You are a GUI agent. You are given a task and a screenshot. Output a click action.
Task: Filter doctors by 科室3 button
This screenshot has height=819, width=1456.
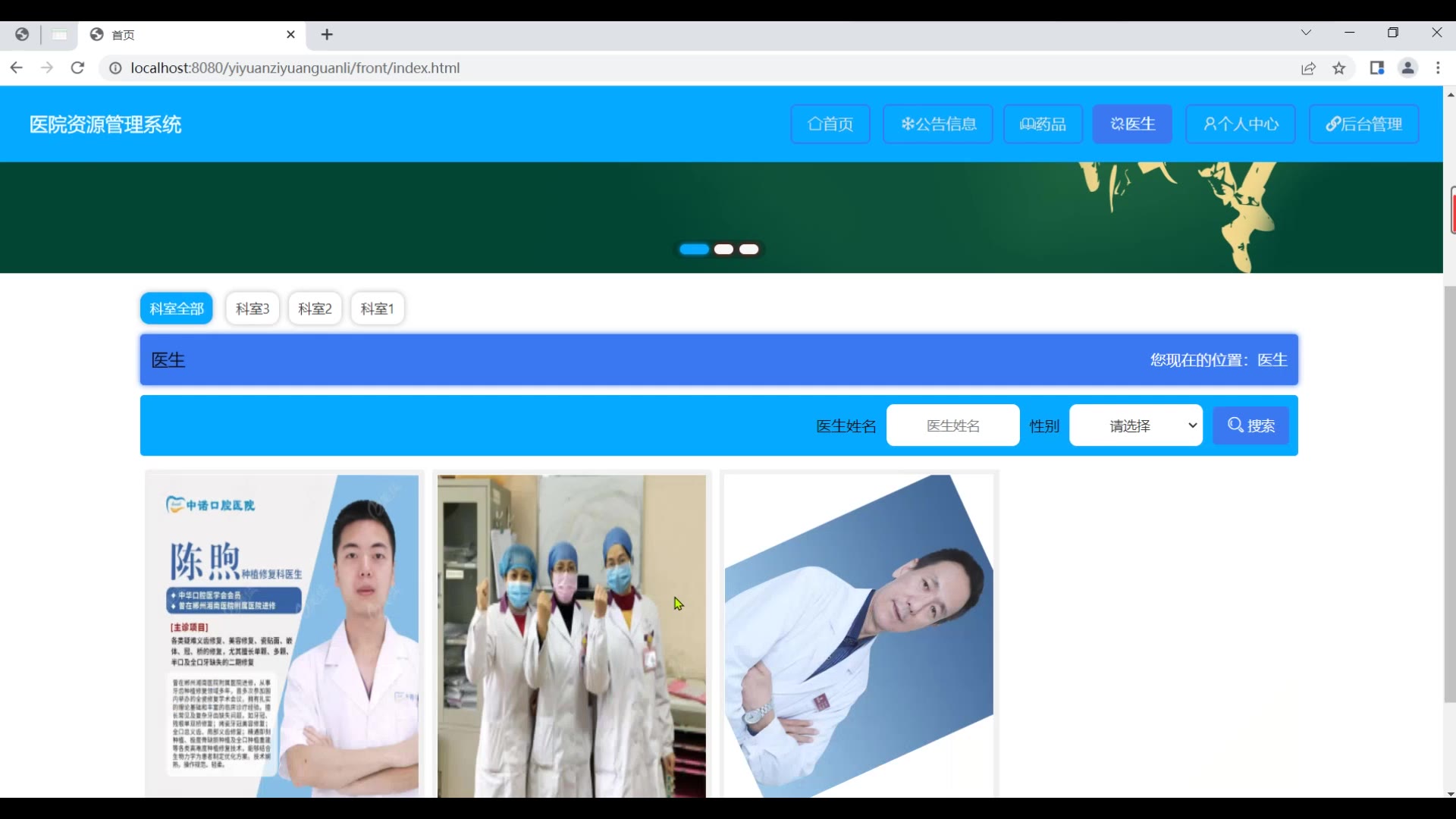(x=253, y=309)
